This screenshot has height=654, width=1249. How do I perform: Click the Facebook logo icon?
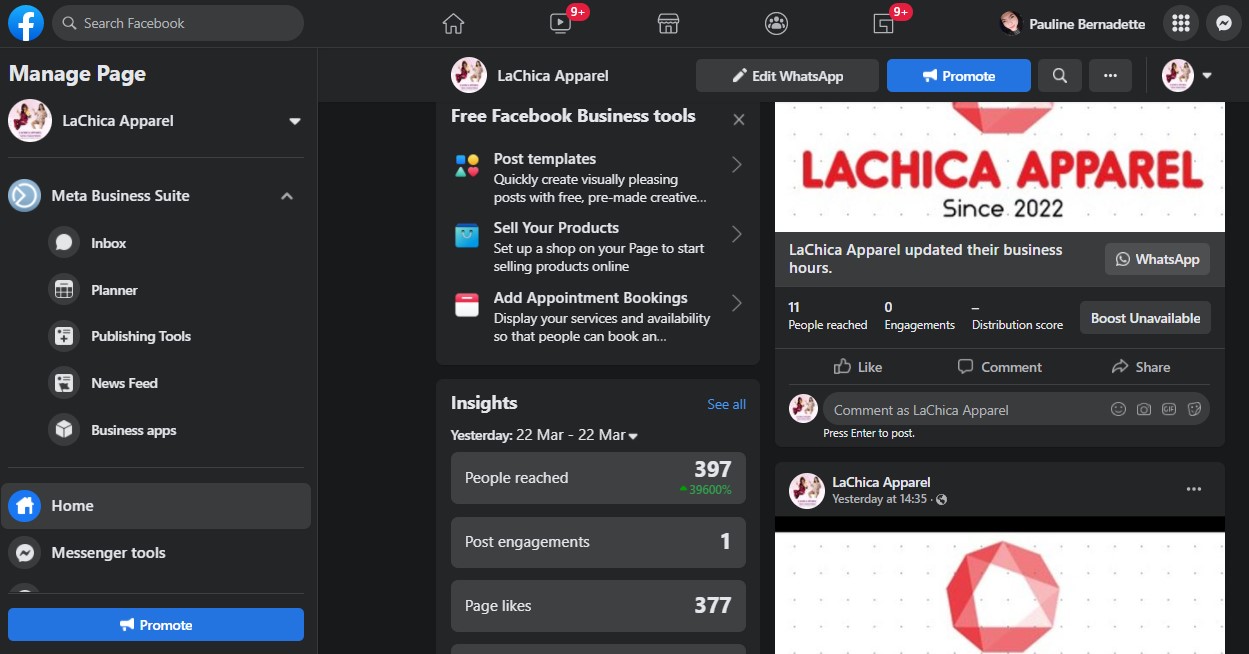pyautogui.click(x=26, y=23)
